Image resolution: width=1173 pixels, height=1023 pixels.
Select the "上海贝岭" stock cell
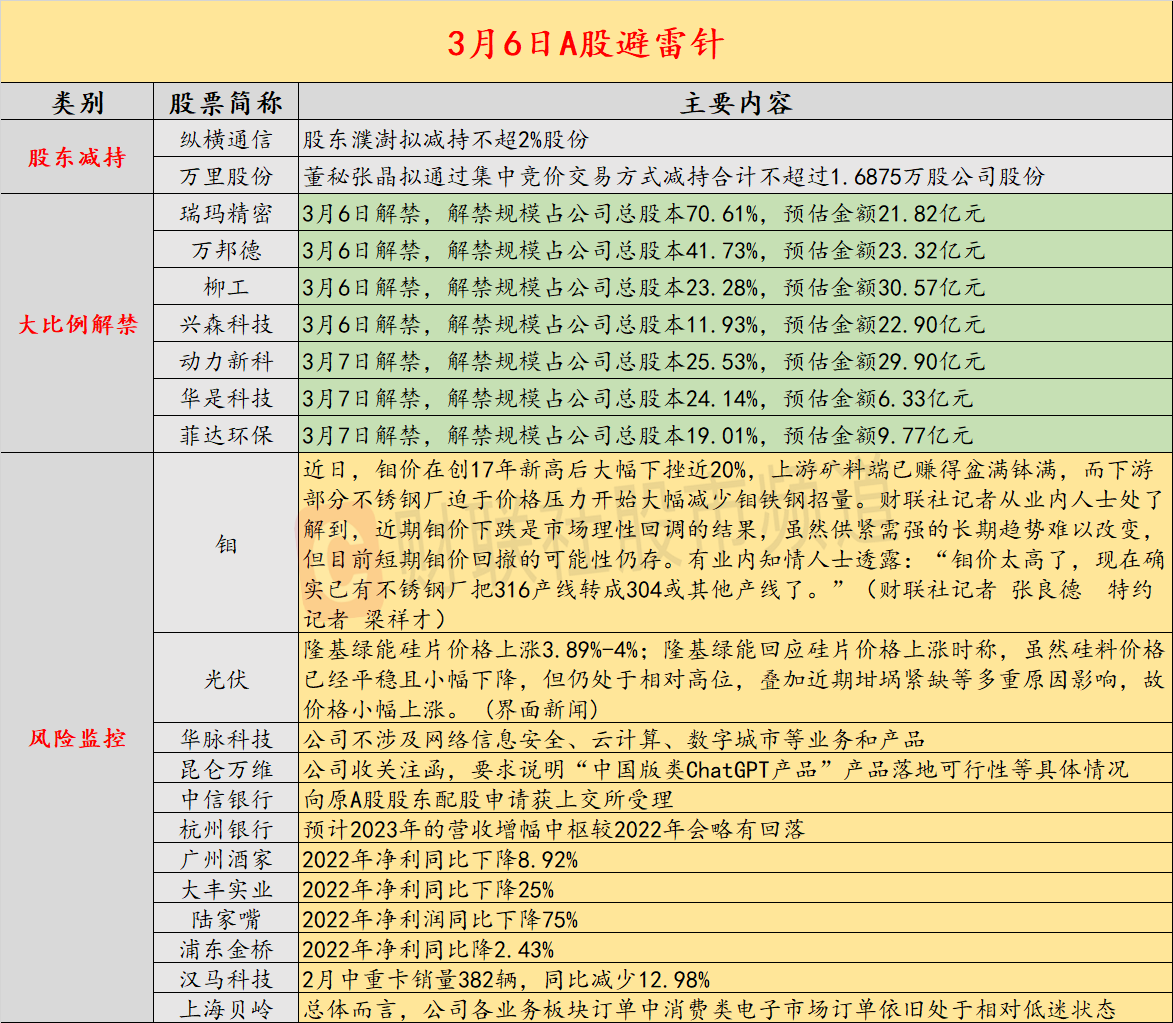click(226, 1008)
